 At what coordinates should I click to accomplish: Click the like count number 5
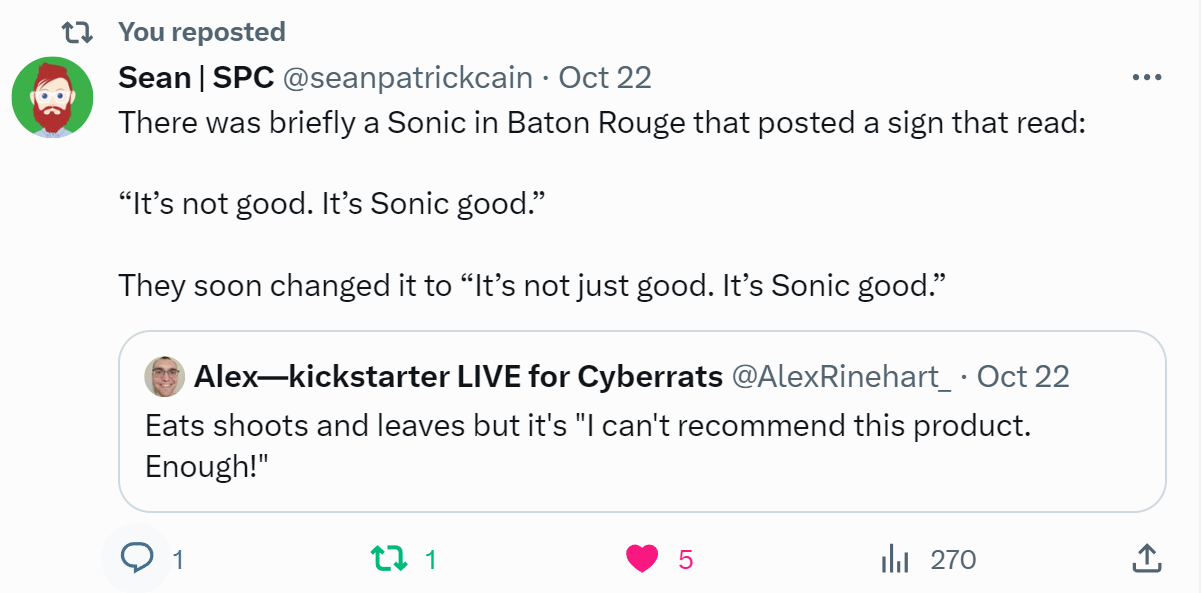(x=685, y=560)
